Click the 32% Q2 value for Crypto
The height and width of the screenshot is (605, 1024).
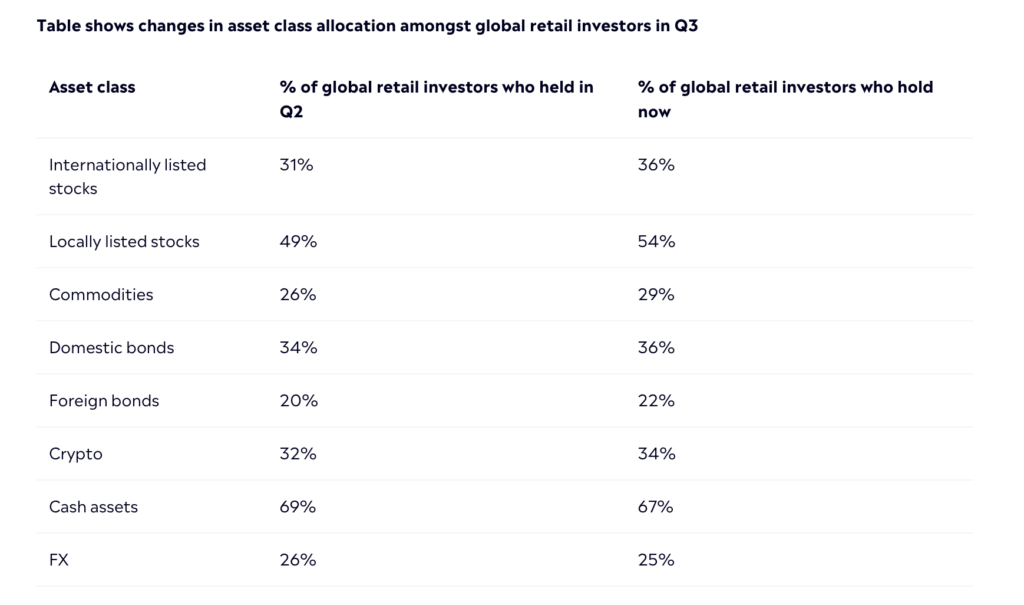click(x=298, y=453)
